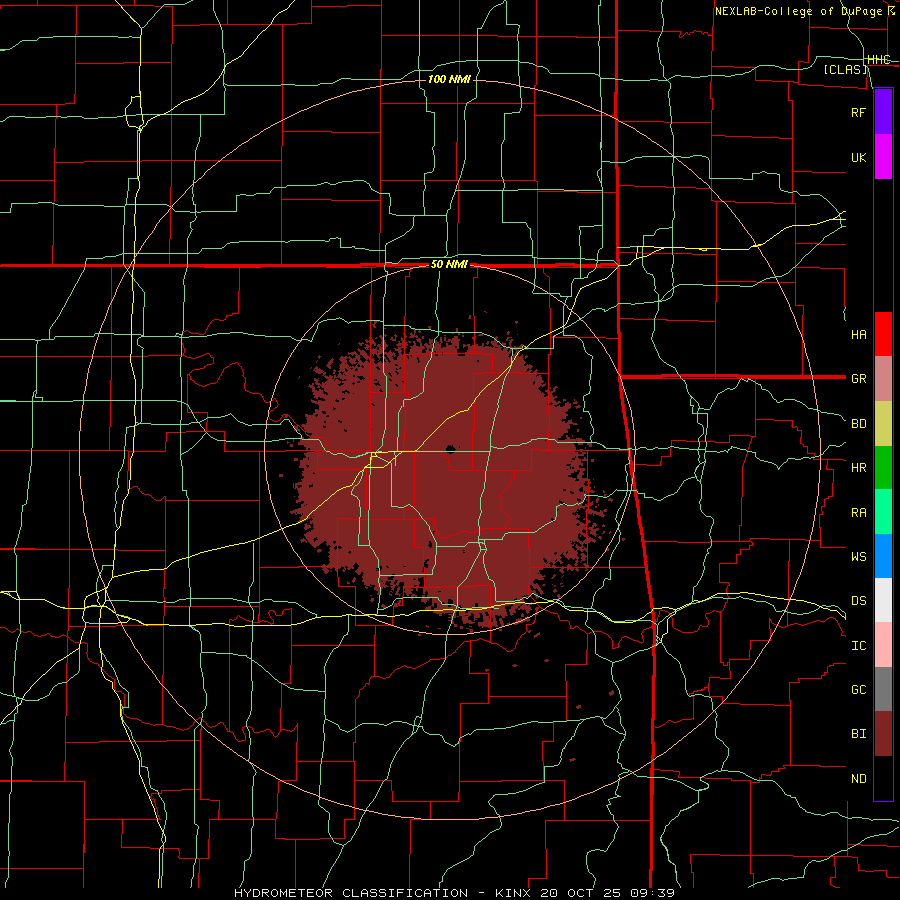Click the 'IC' legend label

coord(858,646)
